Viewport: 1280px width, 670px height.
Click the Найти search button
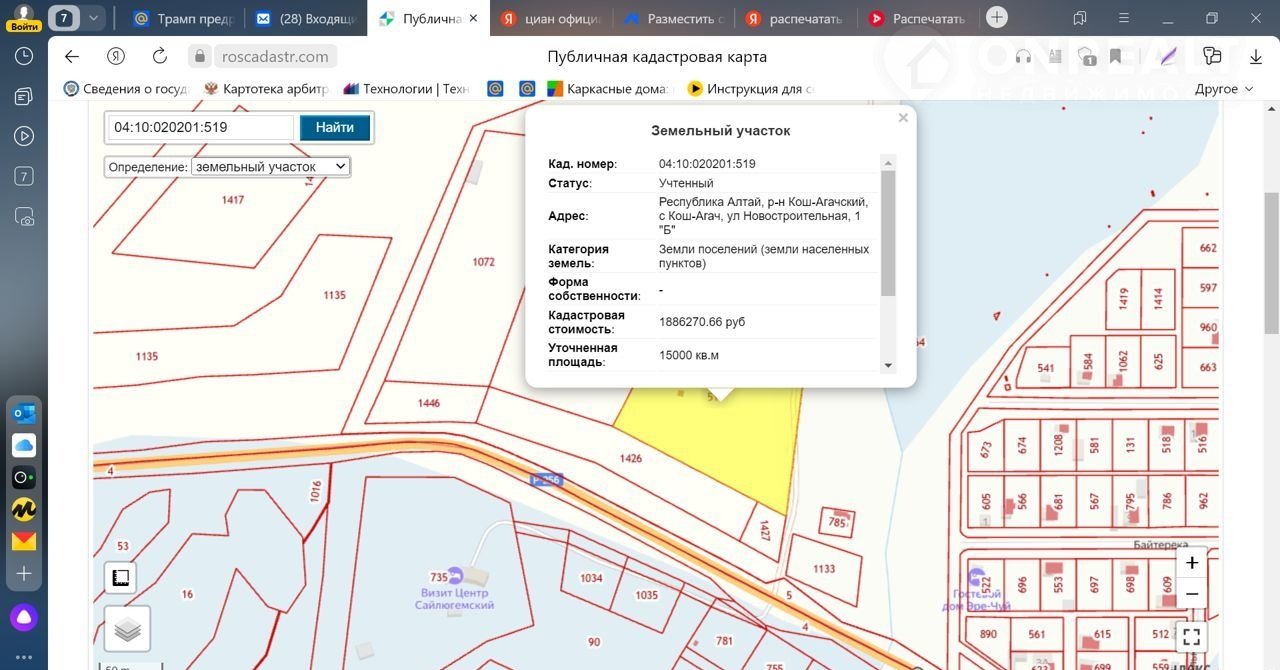coord(335,128)
